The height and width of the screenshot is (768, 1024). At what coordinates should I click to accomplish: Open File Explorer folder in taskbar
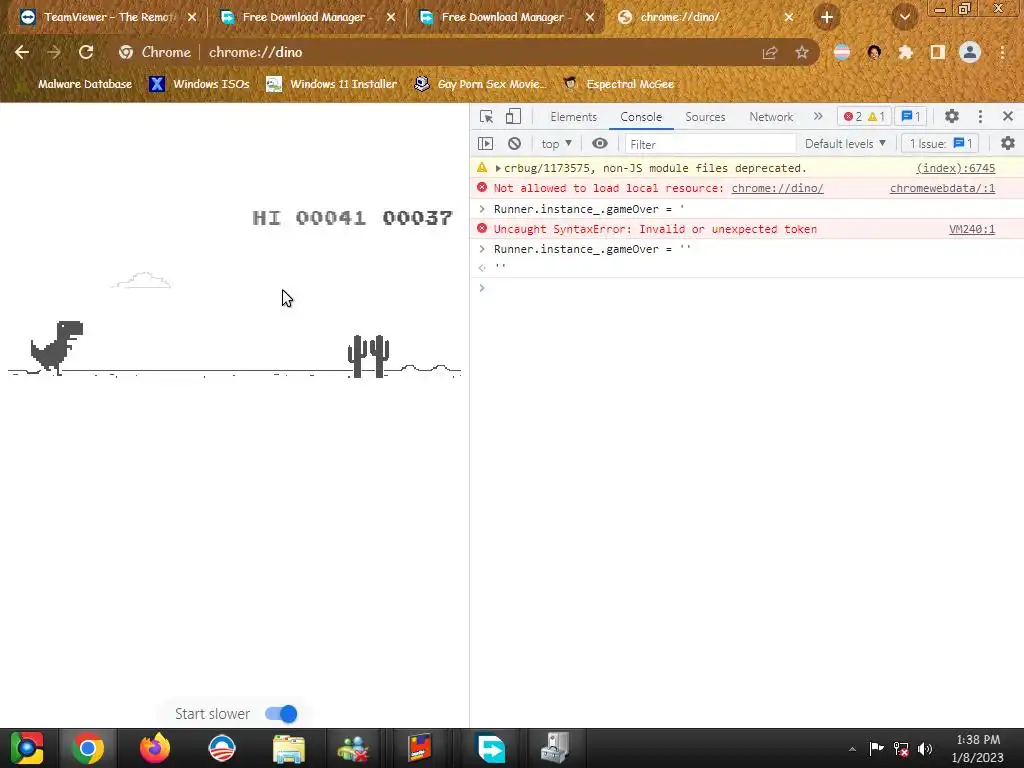[289, 748]
